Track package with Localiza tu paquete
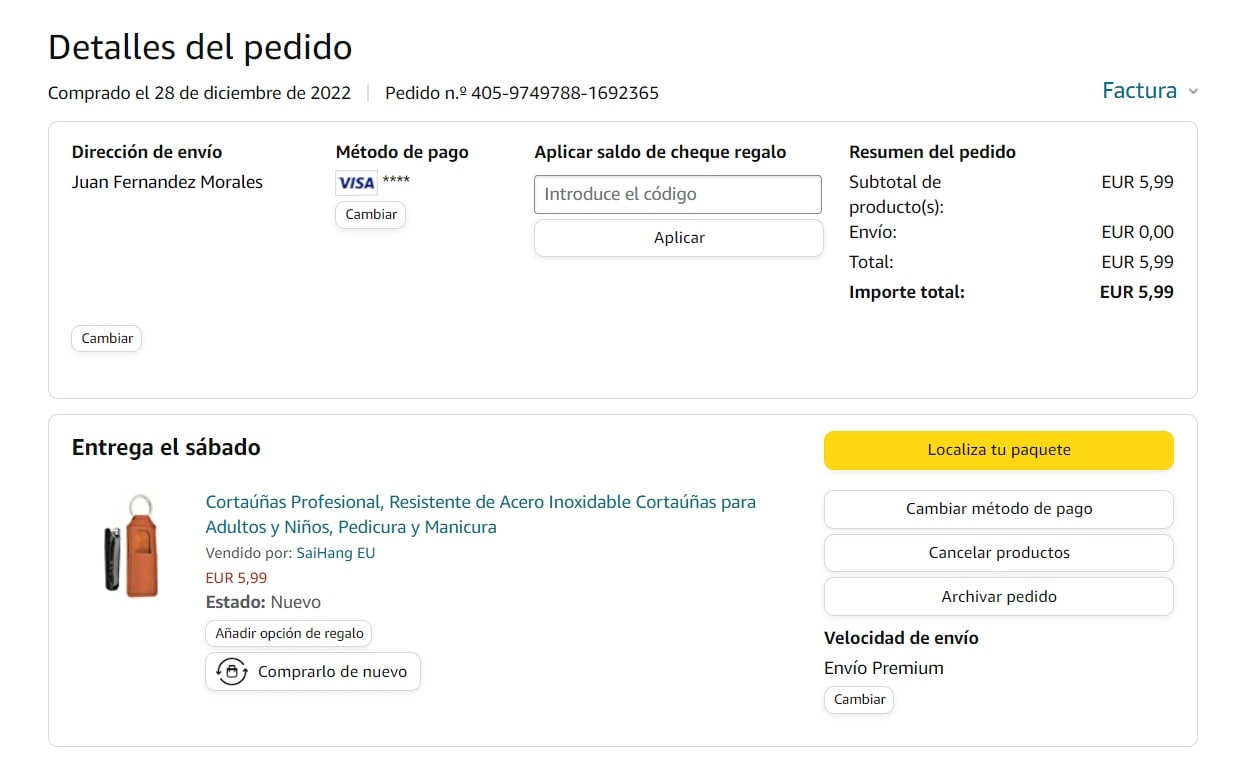Image resolution: width=1235 pixels, height=762 pixels. pos(998,450)
